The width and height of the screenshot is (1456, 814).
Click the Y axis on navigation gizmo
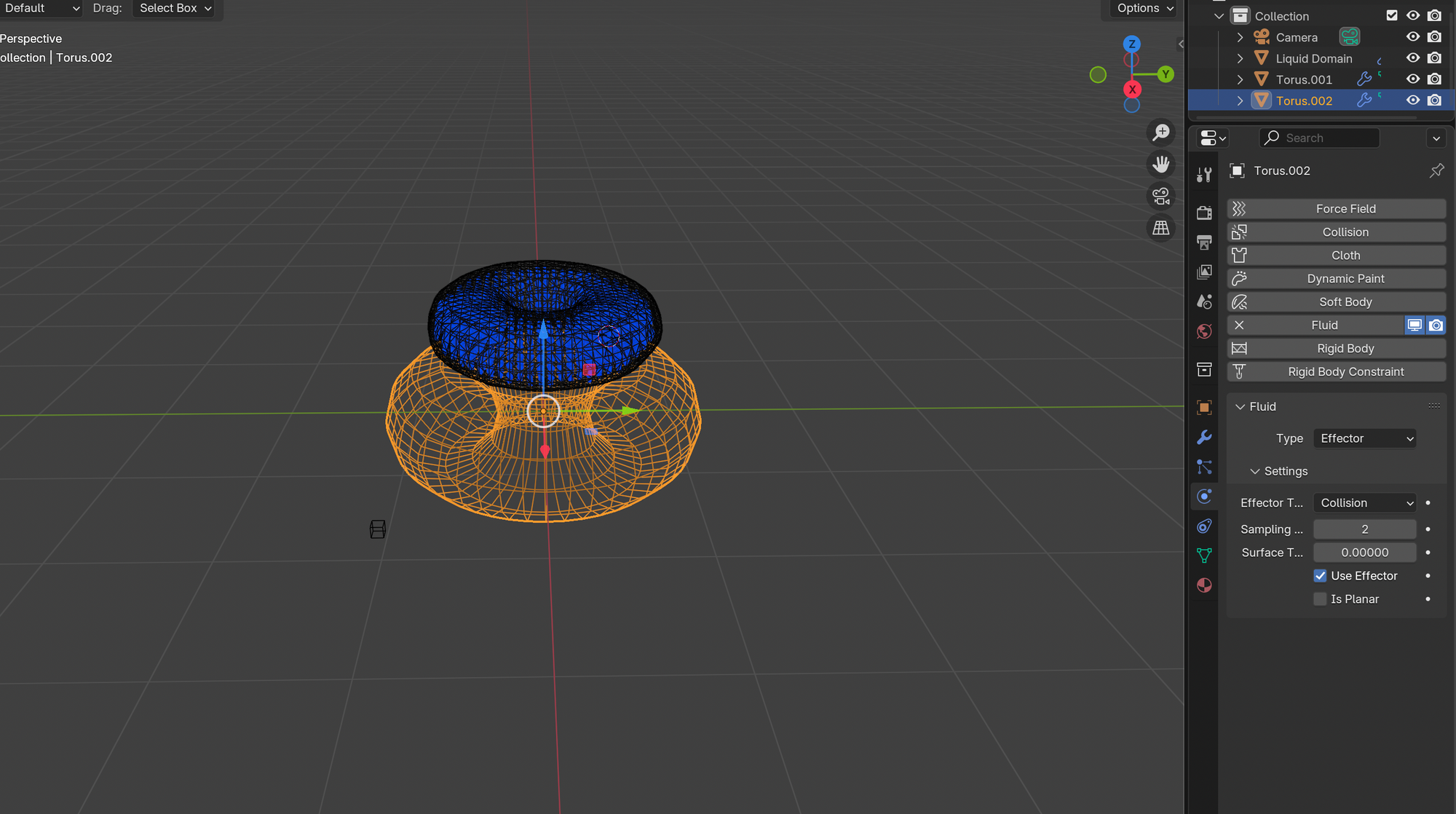[x=1166, y=74]
